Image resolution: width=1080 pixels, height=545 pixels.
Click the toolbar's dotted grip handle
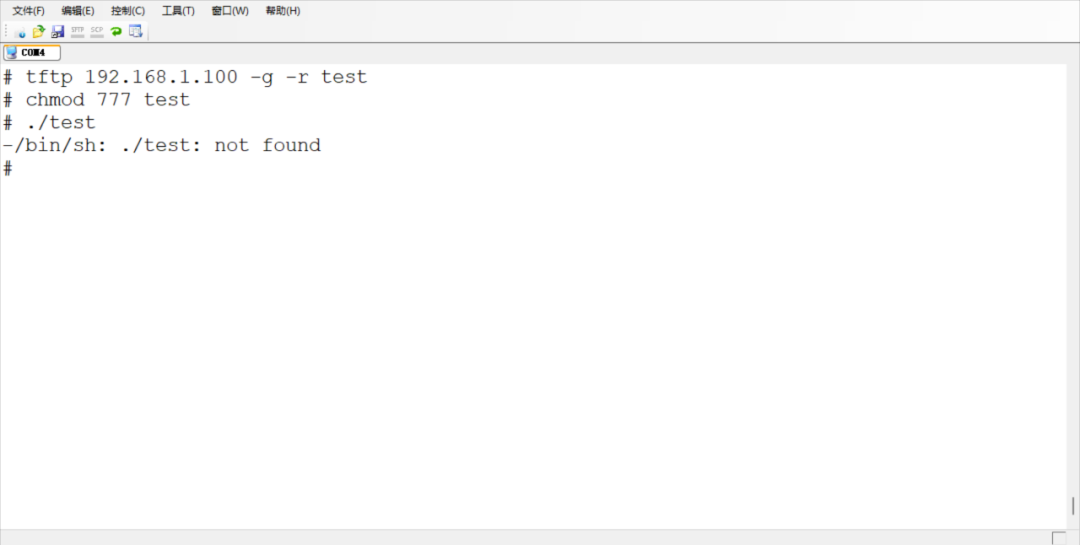[6, 31]
